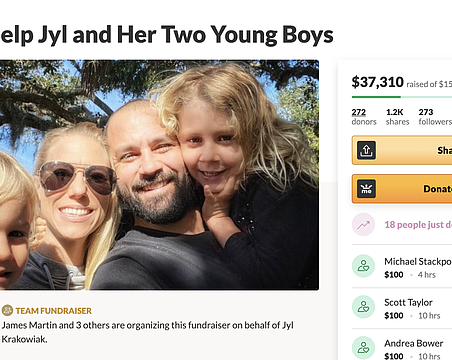Open the 272 donors list
Image resolution: width=452 pixels, height=360 pixels.
click(364, 117)
